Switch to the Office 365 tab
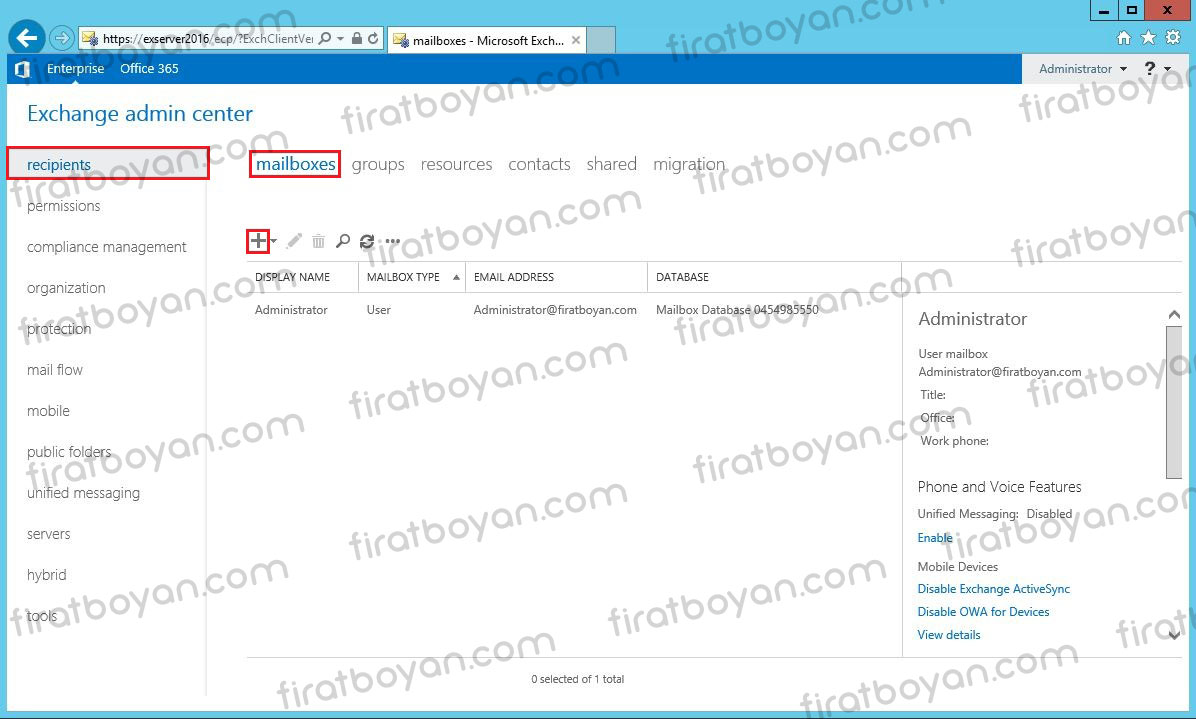 coord(150,69)
